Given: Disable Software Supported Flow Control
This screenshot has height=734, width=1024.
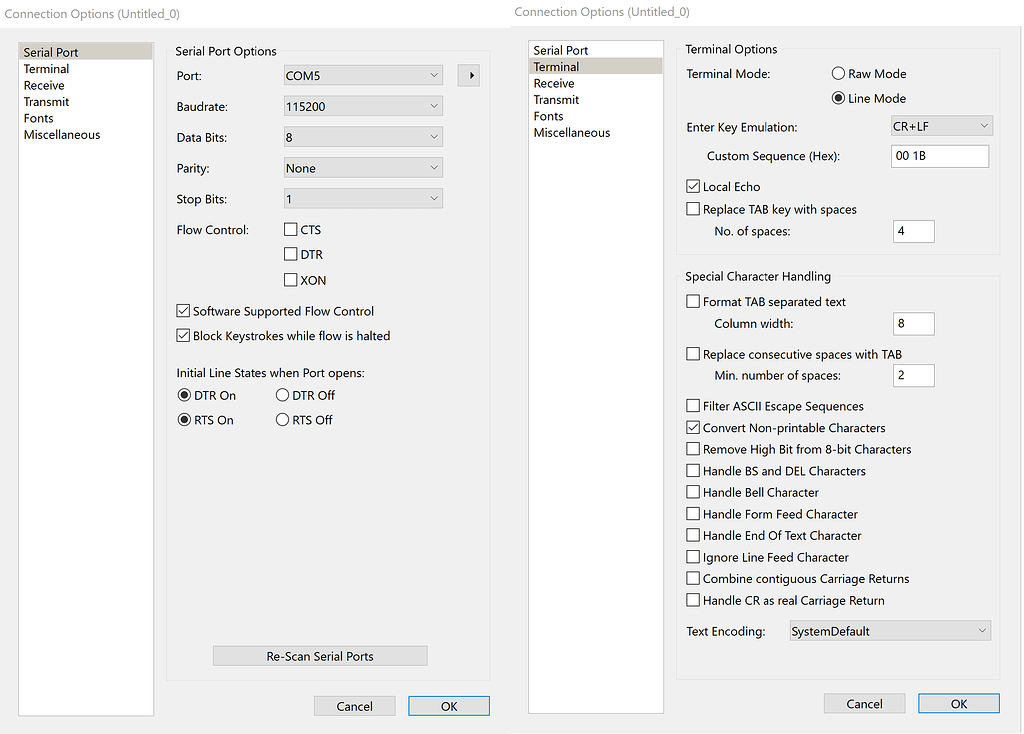Looking at the screenshot, I should (183, 311).
